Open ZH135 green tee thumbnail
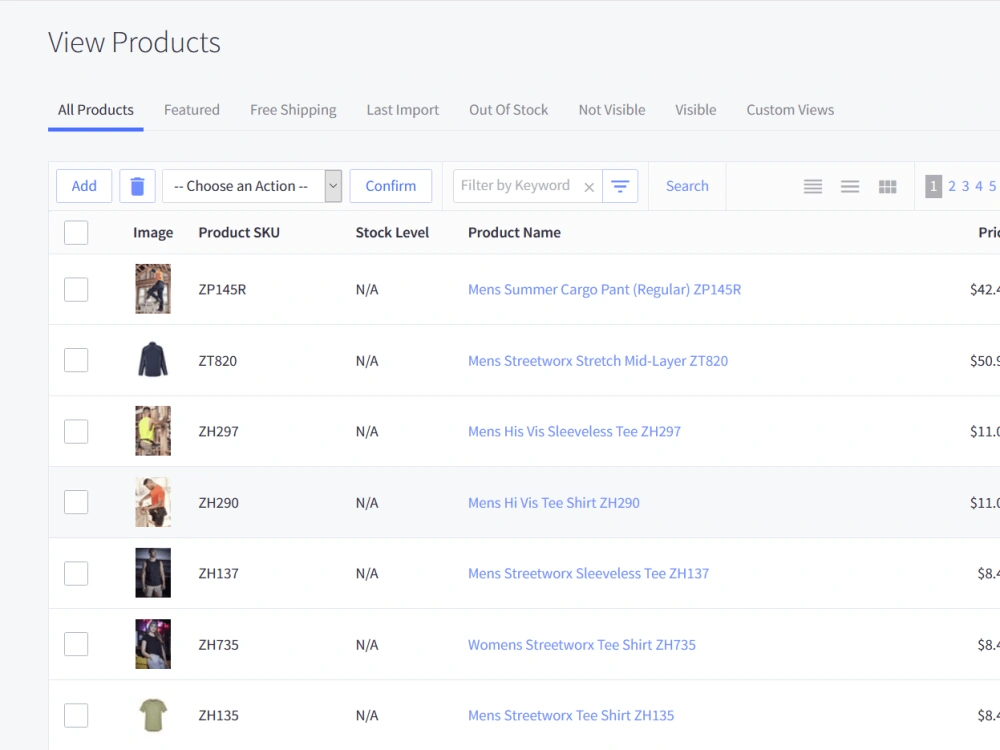Viewport: 1000px width, 750px height. coord(153,715)
